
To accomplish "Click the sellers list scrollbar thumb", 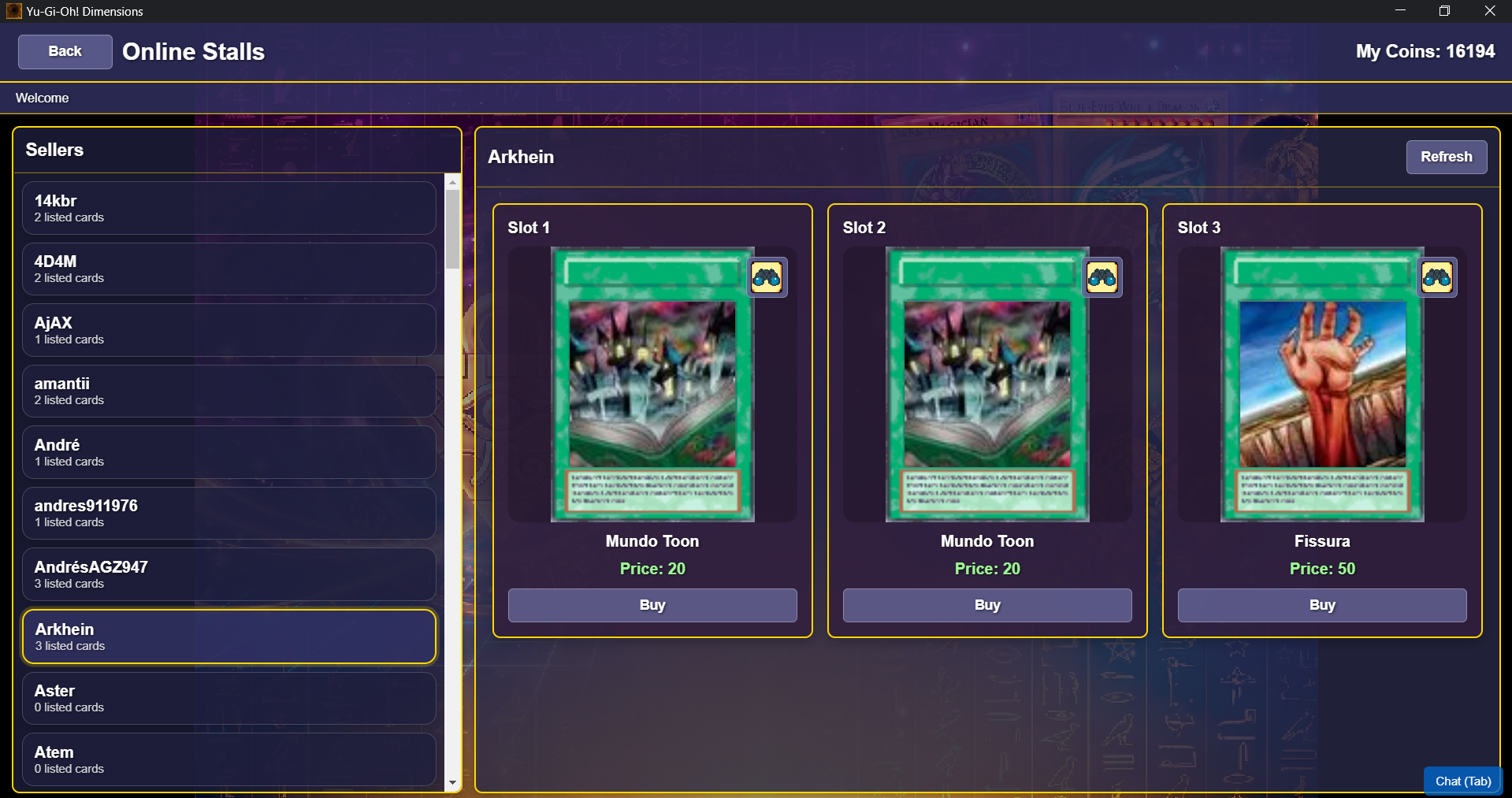I will [x=452, y=229].
